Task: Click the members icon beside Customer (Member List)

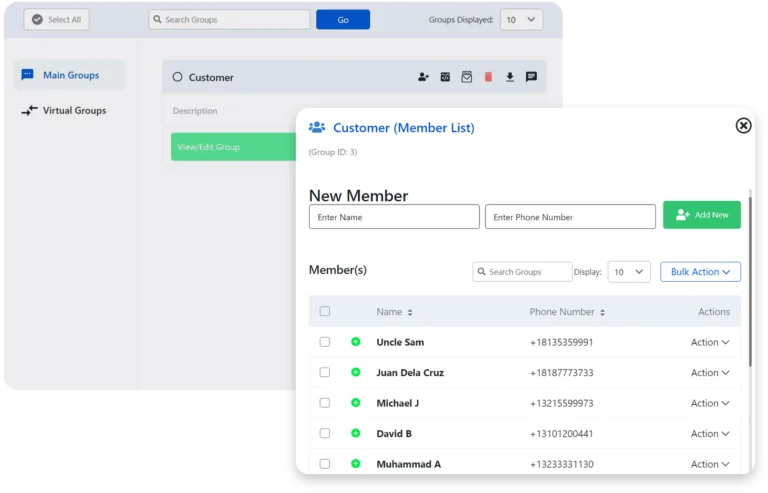Action: (317, 127)
